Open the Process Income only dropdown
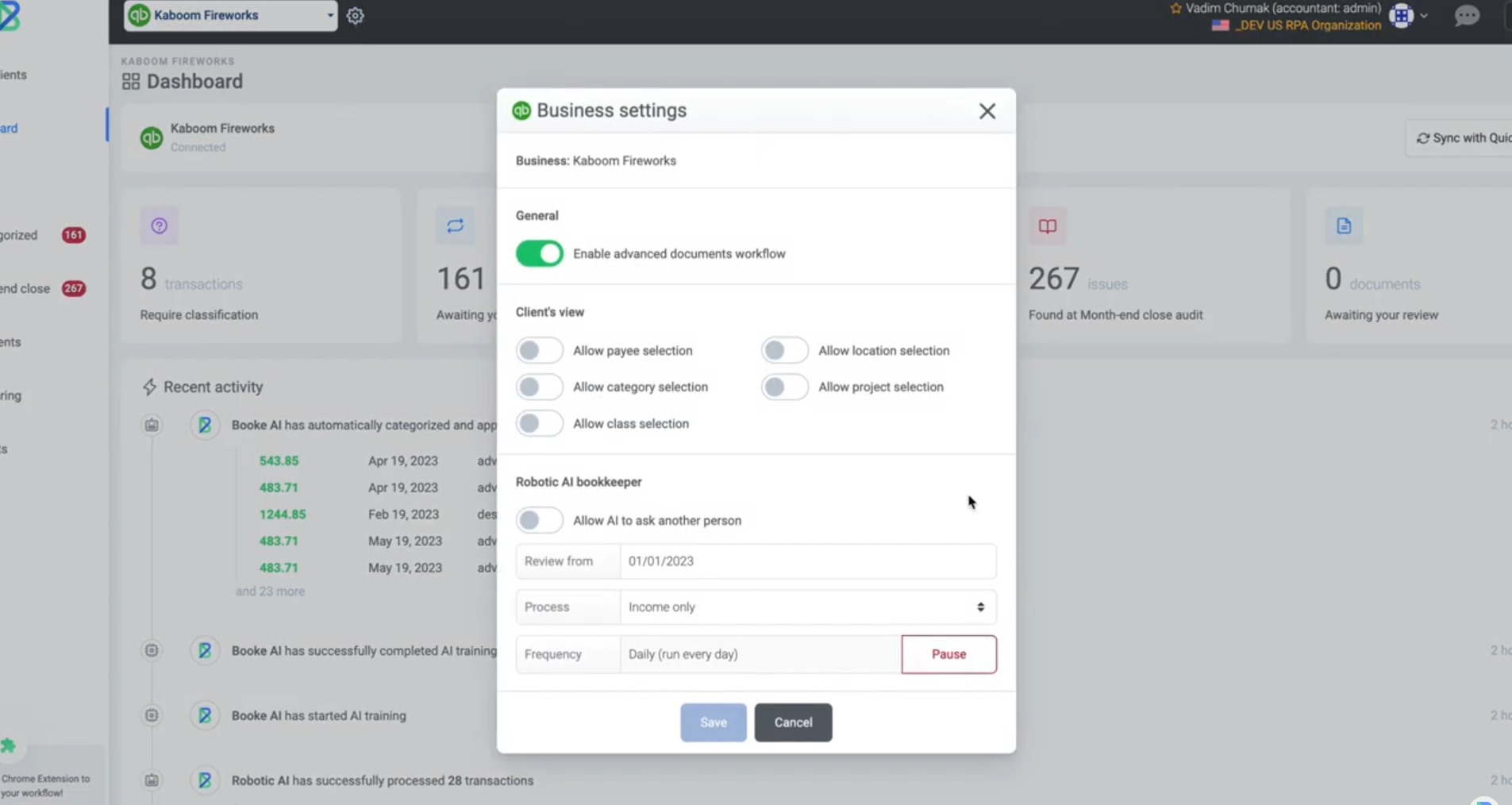1512x805 pixels. 807,607
